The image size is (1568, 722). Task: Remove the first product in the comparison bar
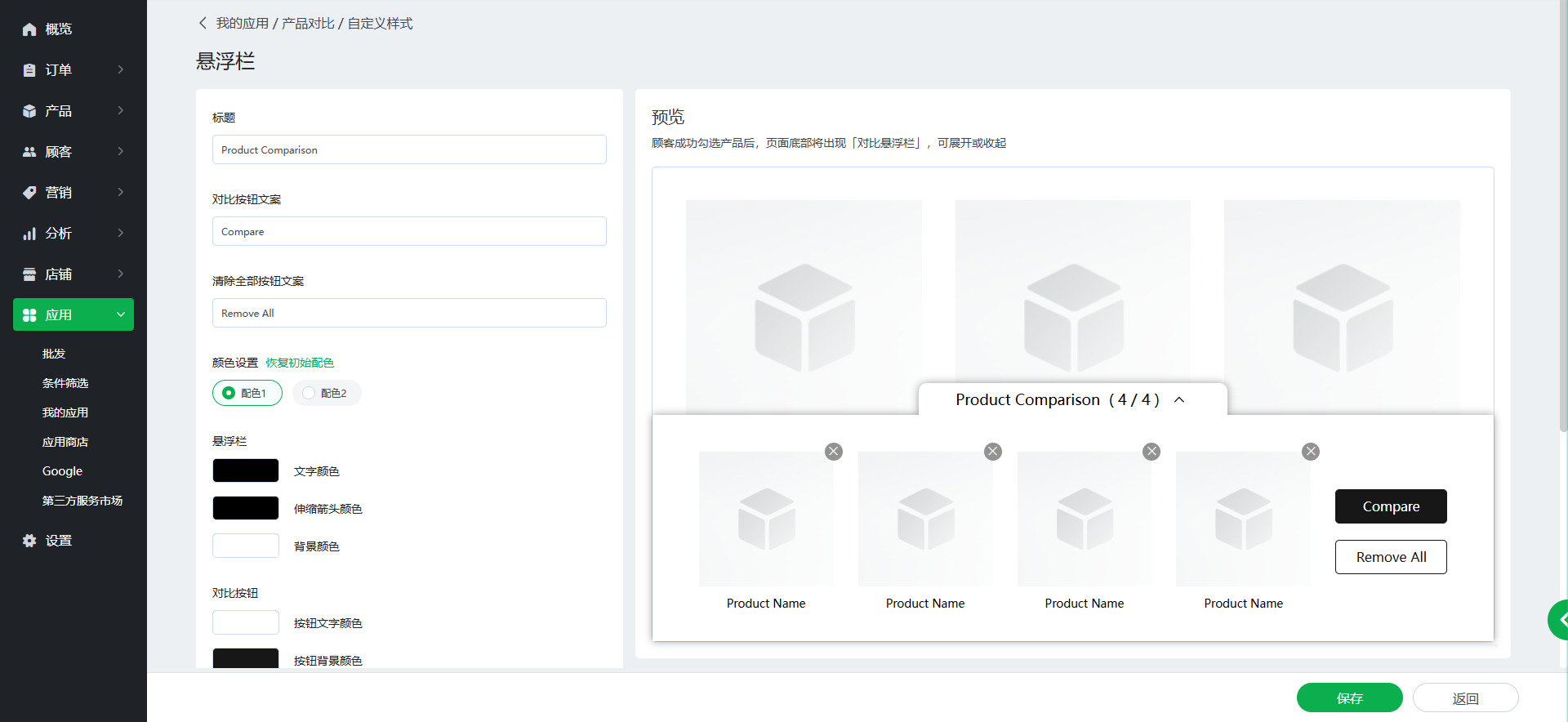point(833,452)
